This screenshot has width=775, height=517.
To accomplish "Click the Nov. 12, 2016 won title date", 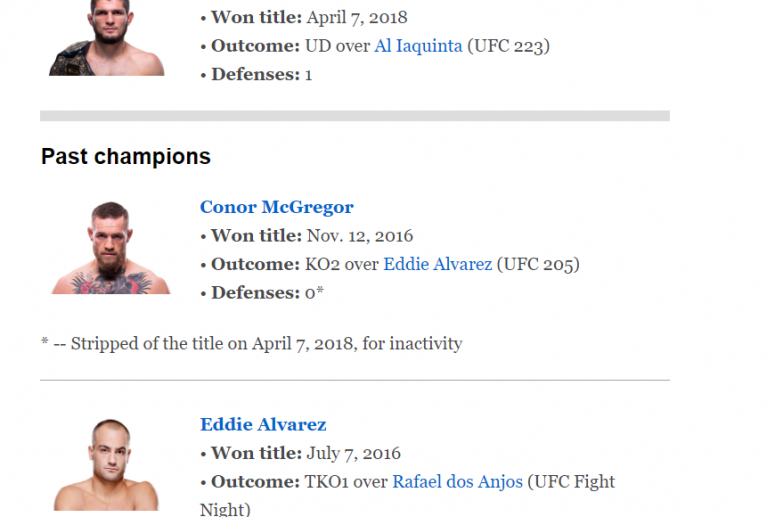I will [360, 236].
